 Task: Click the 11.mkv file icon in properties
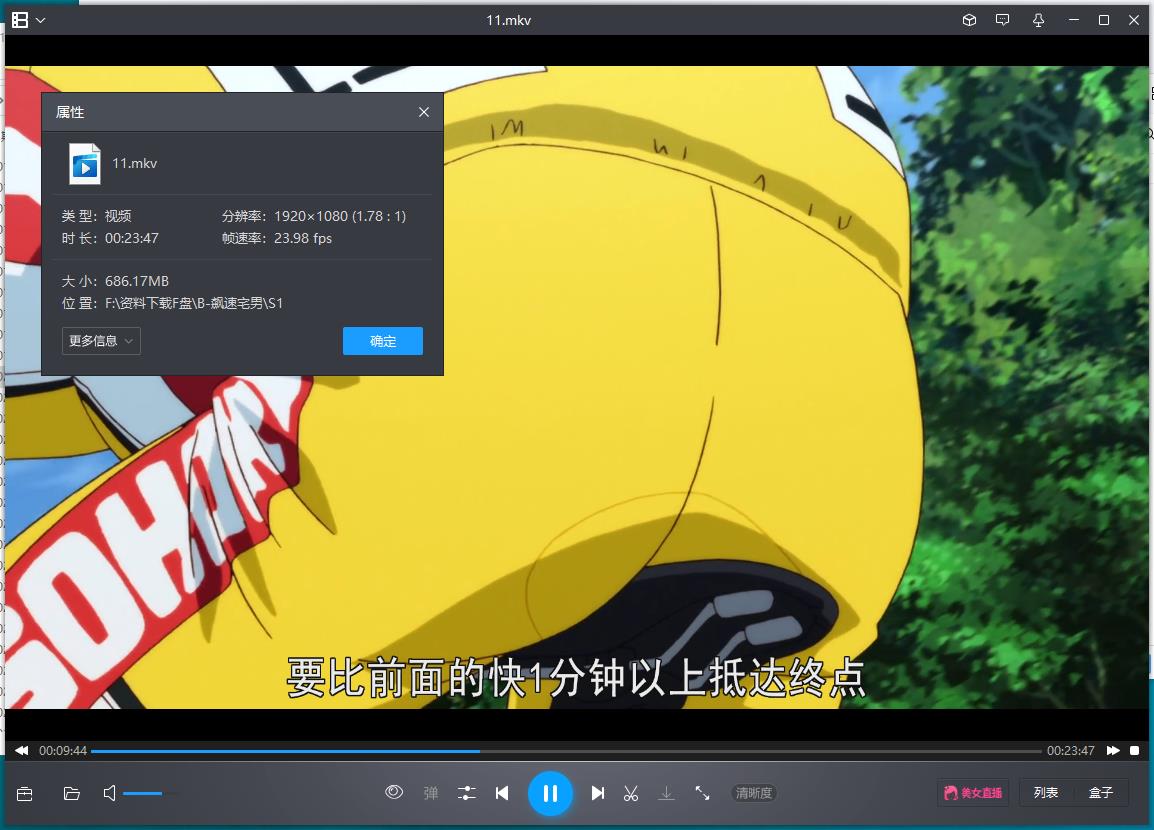coord(85,163)
